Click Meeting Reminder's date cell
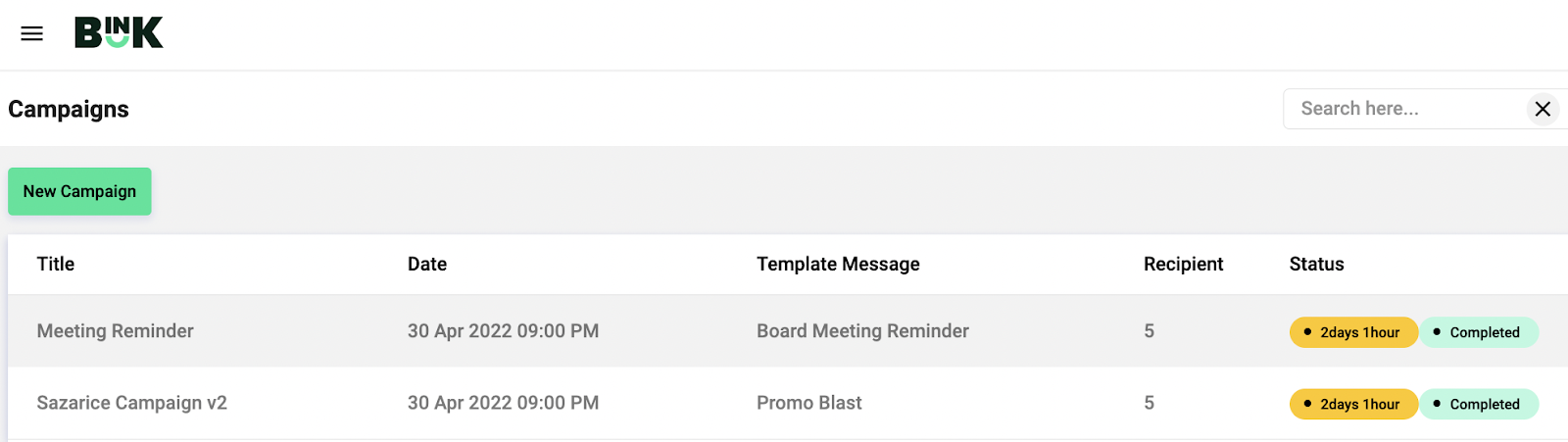 click(x=503, y=331)
